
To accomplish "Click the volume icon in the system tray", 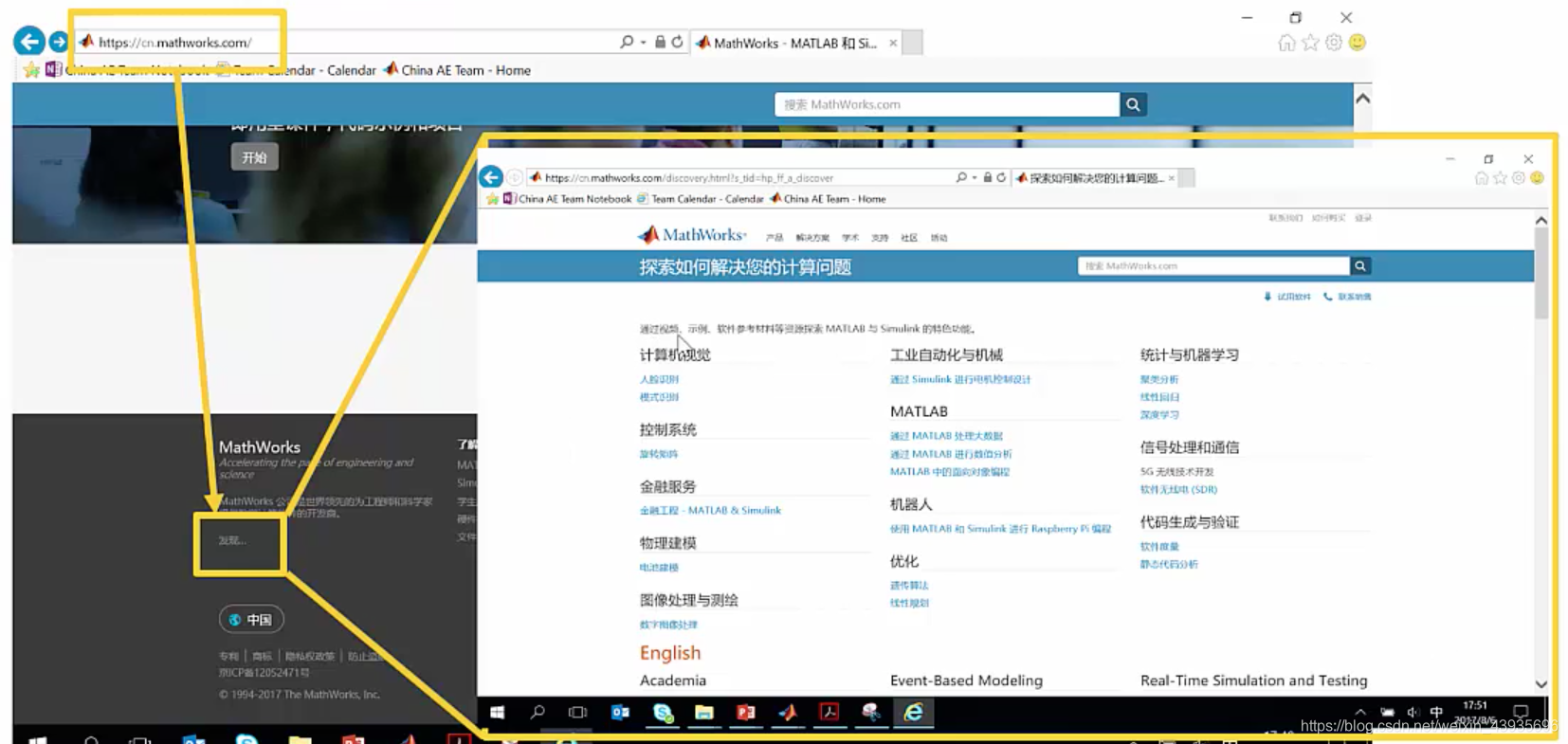I will 1413,712.
